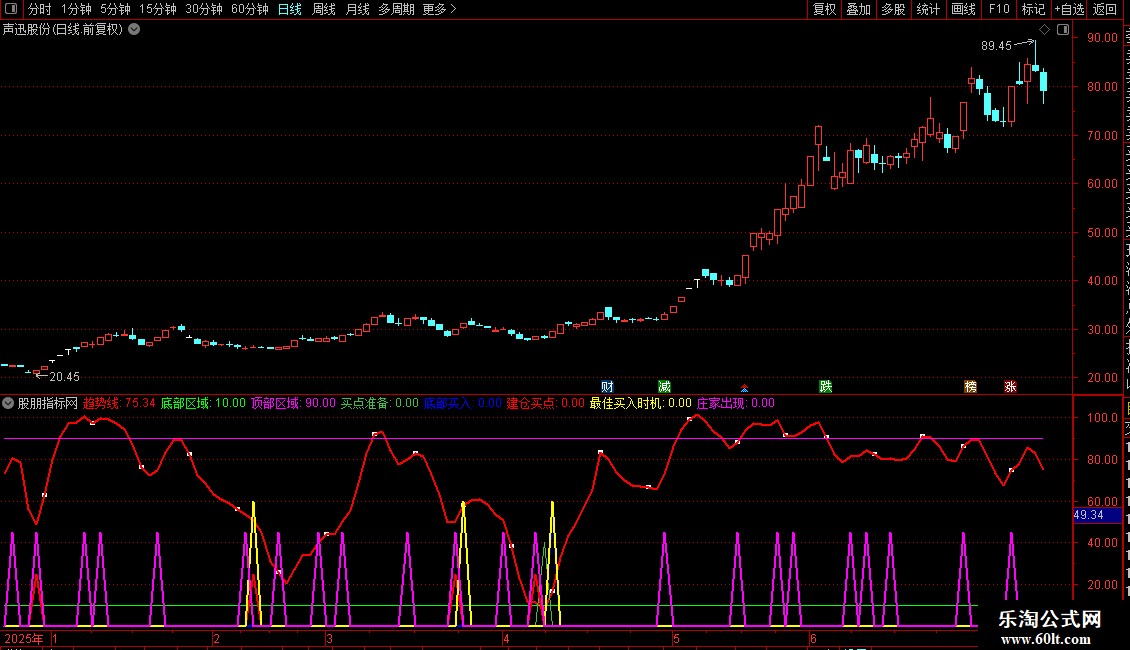Expand the 更多 periods menu
Viewport: 1130px width, 650px height.
click(x=439, y=9)
